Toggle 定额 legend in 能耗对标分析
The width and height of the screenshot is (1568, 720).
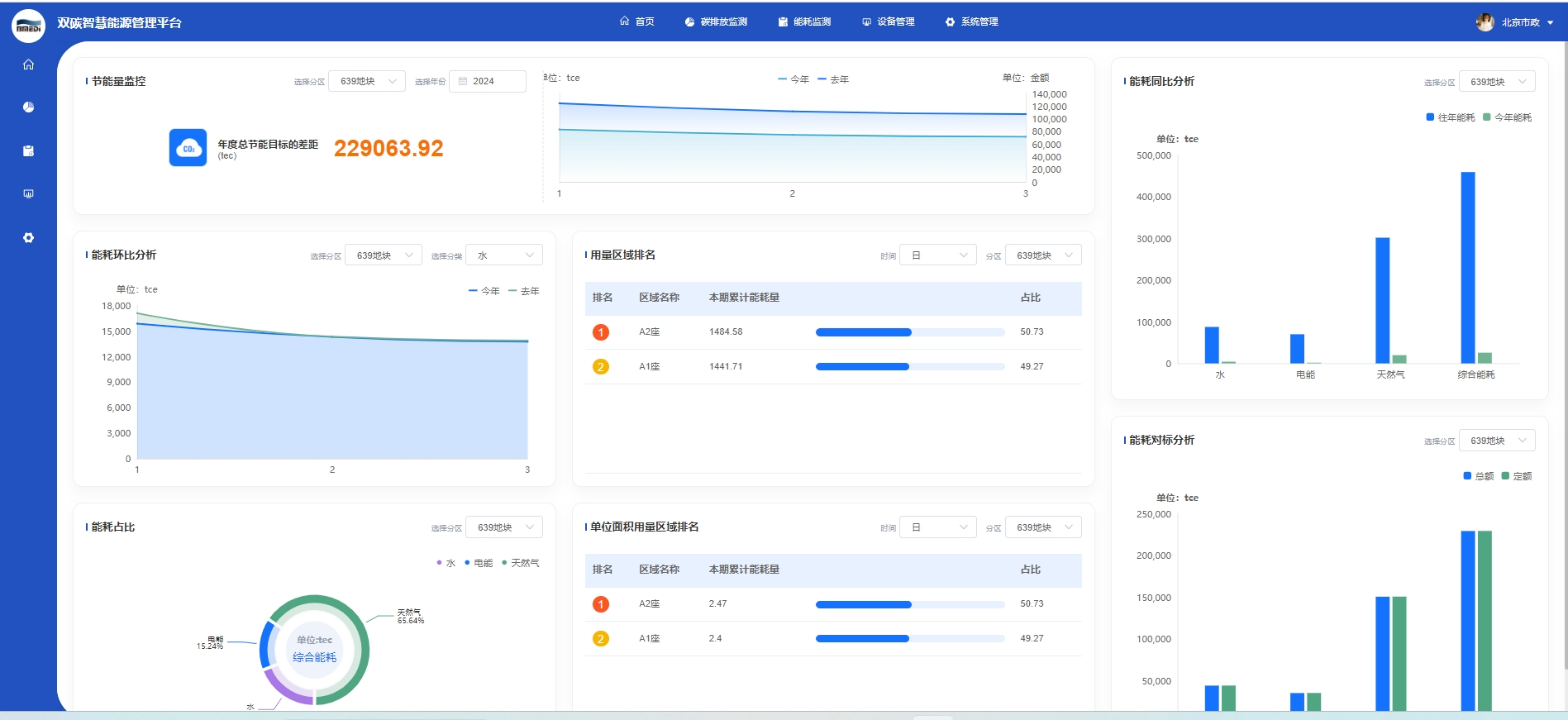pyautogui.click(x=1517, y=476)
